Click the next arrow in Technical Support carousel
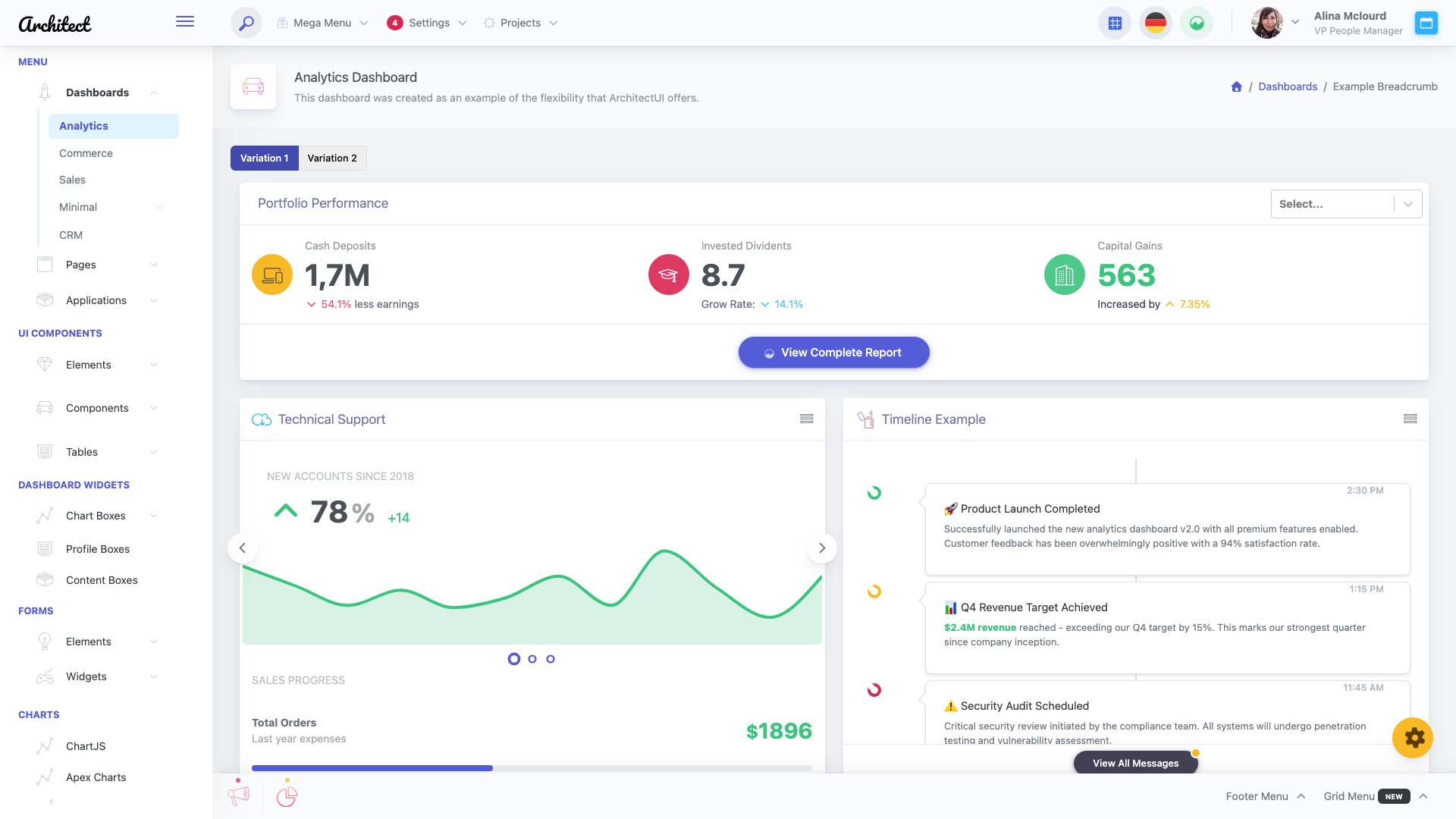Viewport: 1456px width, 819px height. [821, 548]
